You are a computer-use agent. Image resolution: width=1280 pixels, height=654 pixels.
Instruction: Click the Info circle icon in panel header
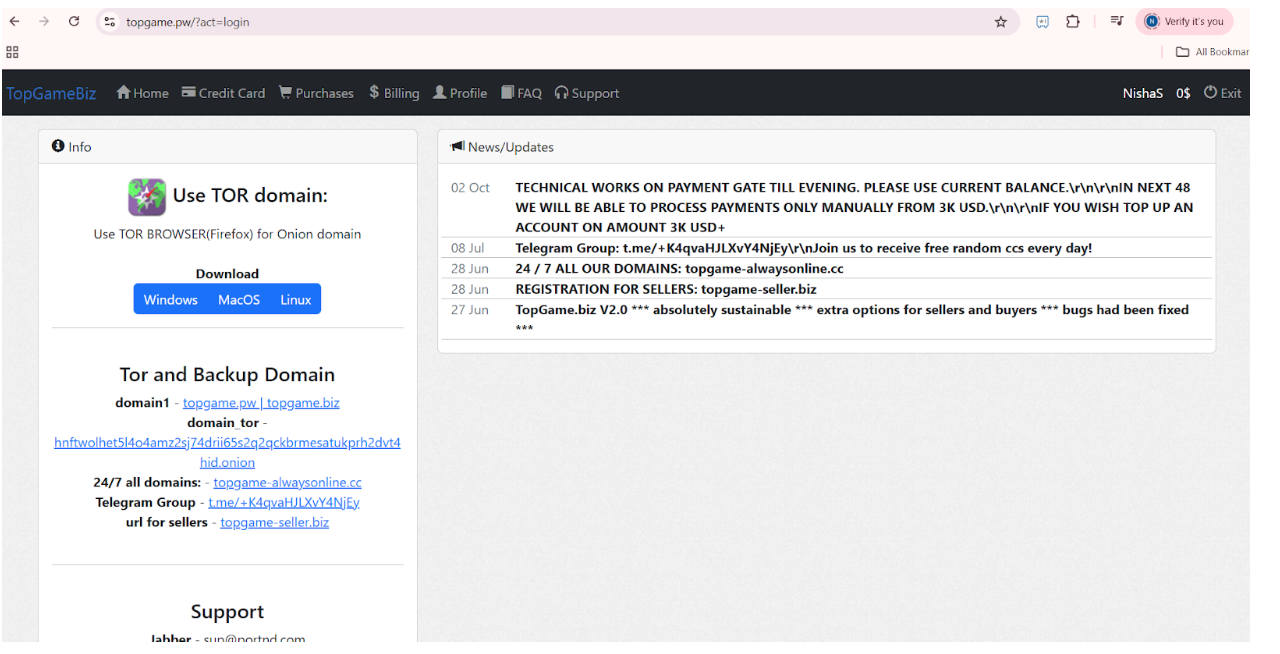[x=58, y=146]
